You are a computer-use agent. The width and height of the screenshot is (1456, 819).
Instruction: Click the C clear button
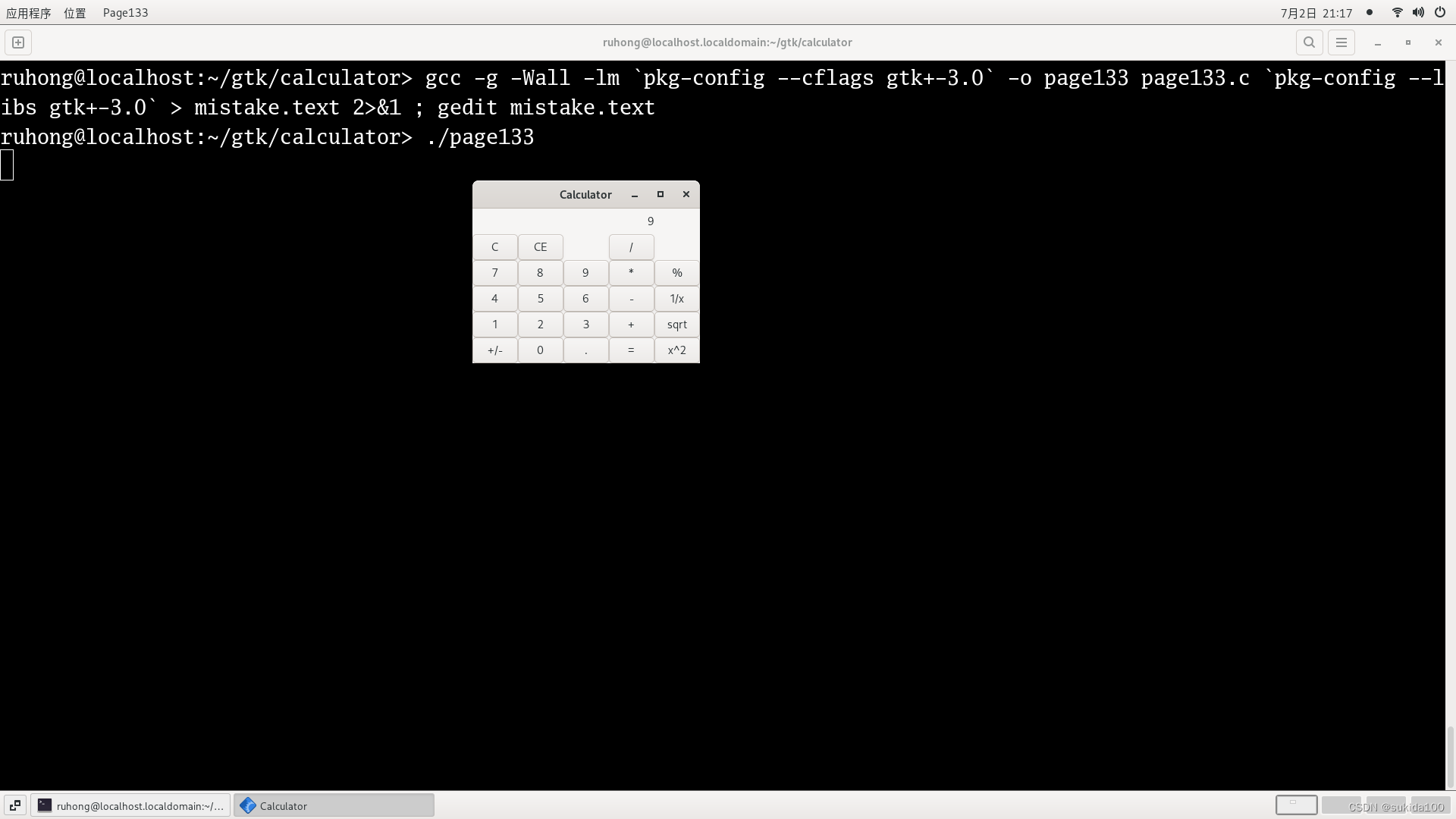tap(495, 247)
